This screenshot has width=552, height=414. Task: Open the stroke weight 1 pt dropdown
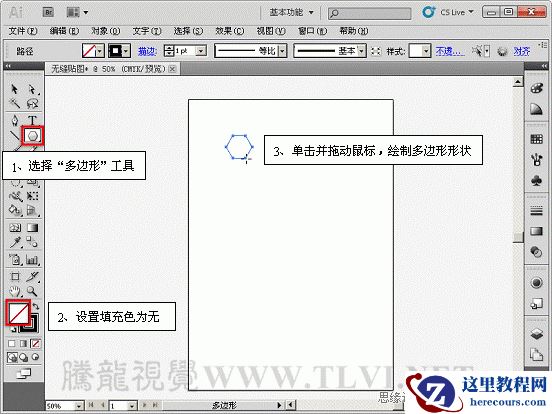pos(201,51)
